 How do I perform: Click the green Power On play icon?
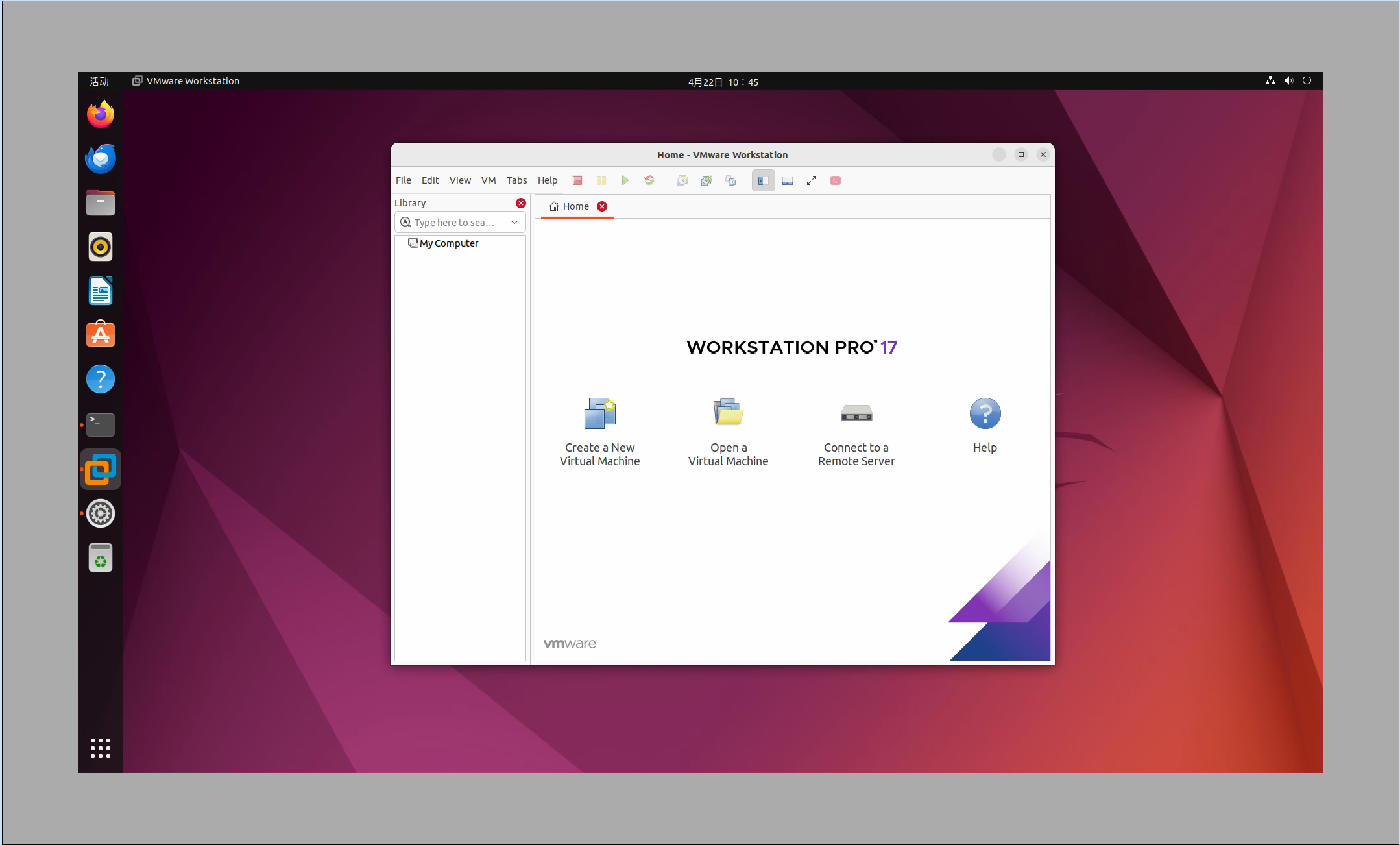(x=625, y=180)
